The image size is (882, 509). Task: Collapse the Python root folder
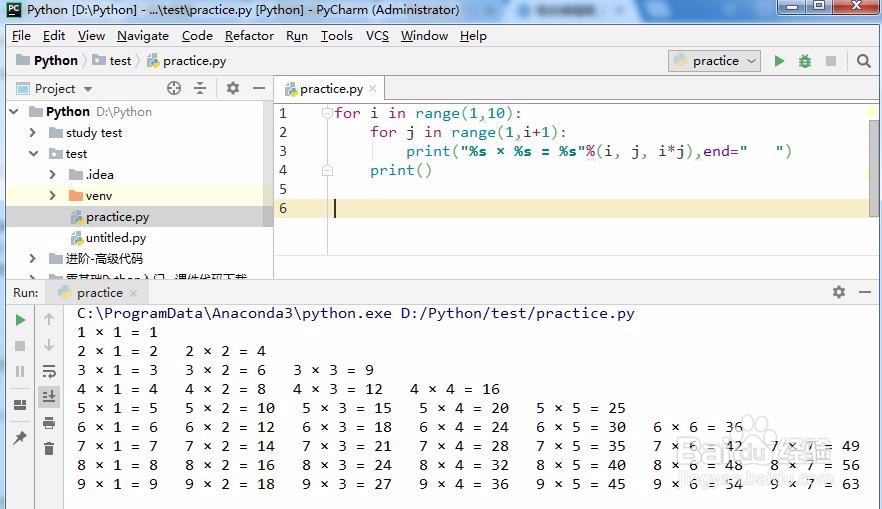click(x=14, y=112)
